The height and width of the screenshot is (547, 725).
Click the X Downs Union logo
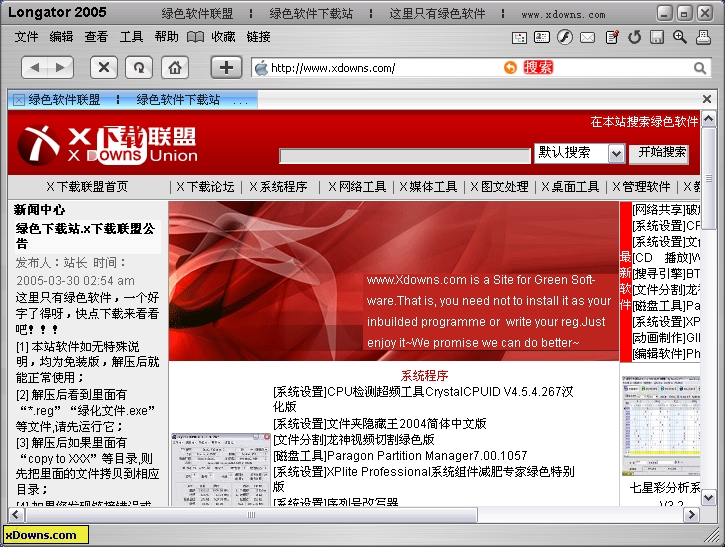(x=107, y=144)
